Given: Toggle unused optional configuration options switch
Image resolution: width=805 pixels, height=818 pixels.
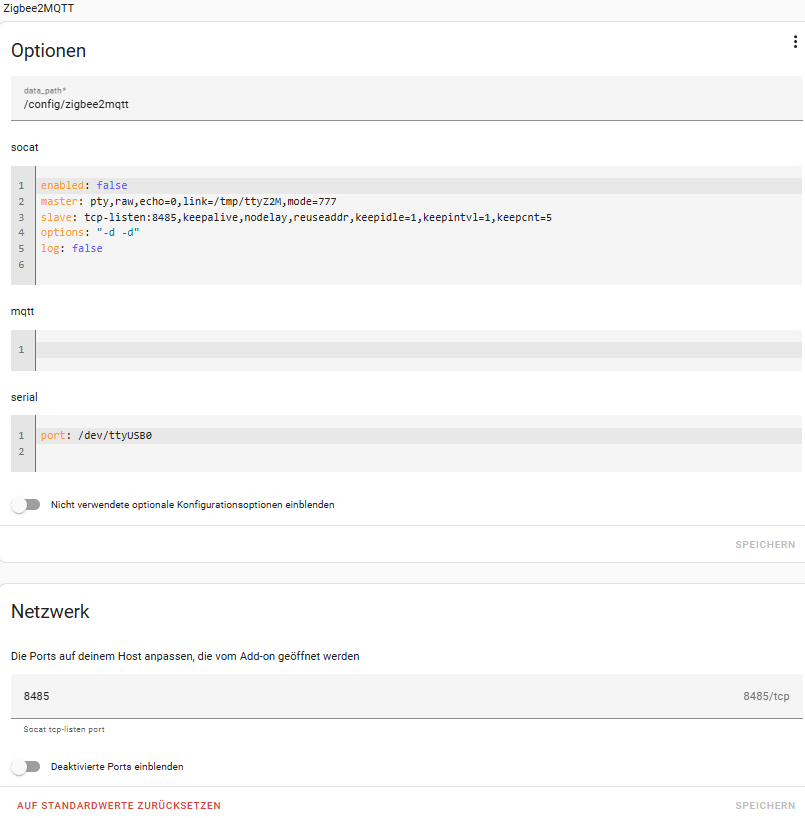Looking at the screenshot, I should click(x=26, y=505).
